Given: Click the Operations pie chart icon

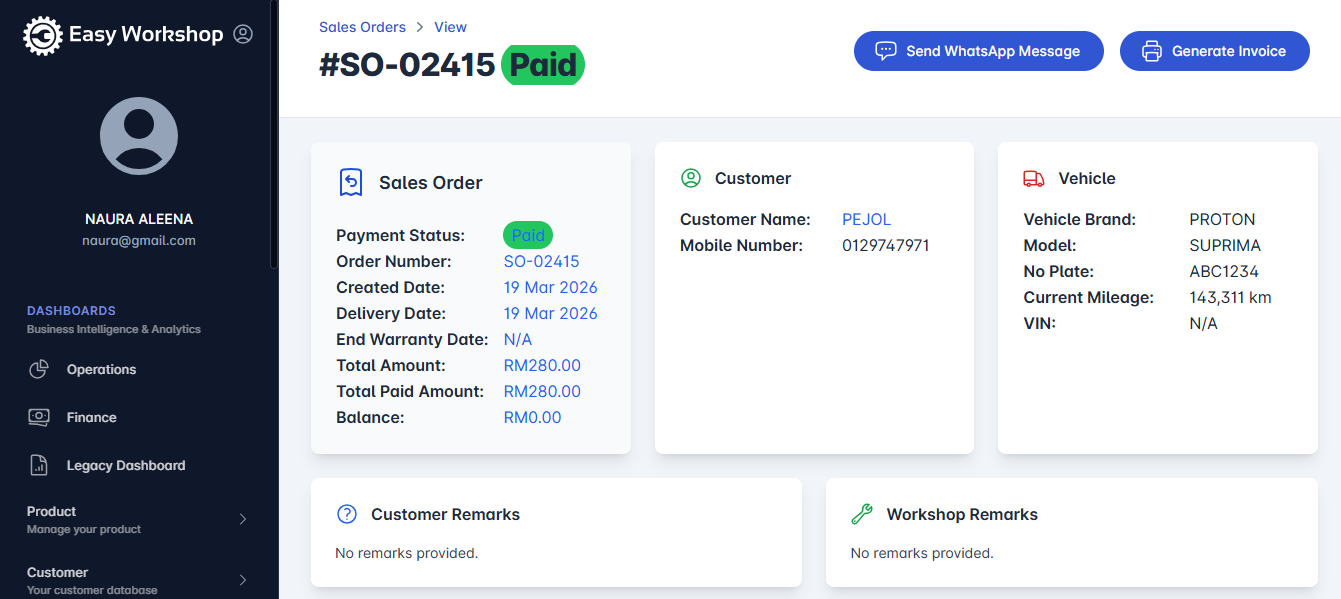Looking at the screenshot, I should point(39,369).
